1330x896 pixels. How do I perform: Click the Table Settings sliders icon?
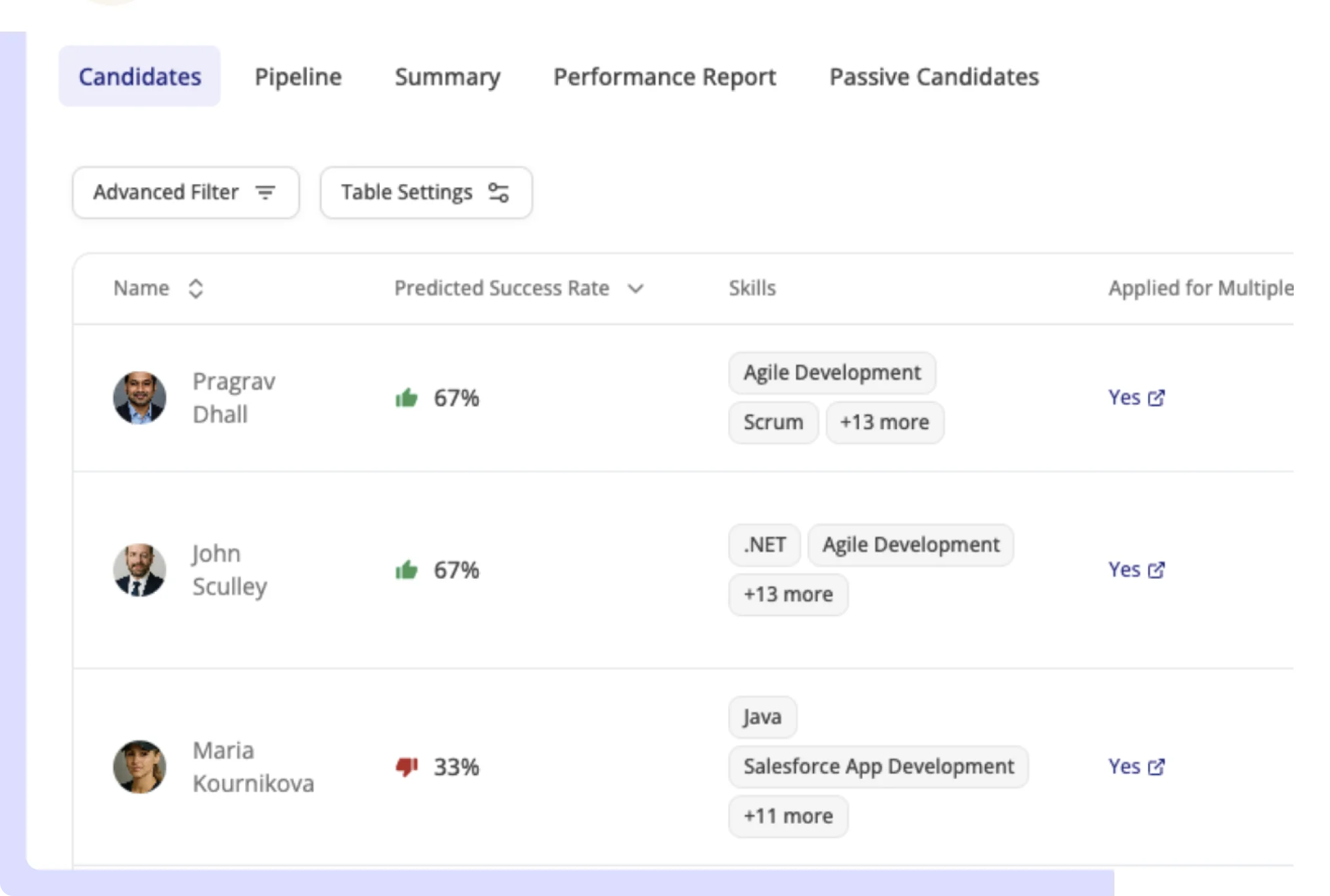(x=499, y=192)
